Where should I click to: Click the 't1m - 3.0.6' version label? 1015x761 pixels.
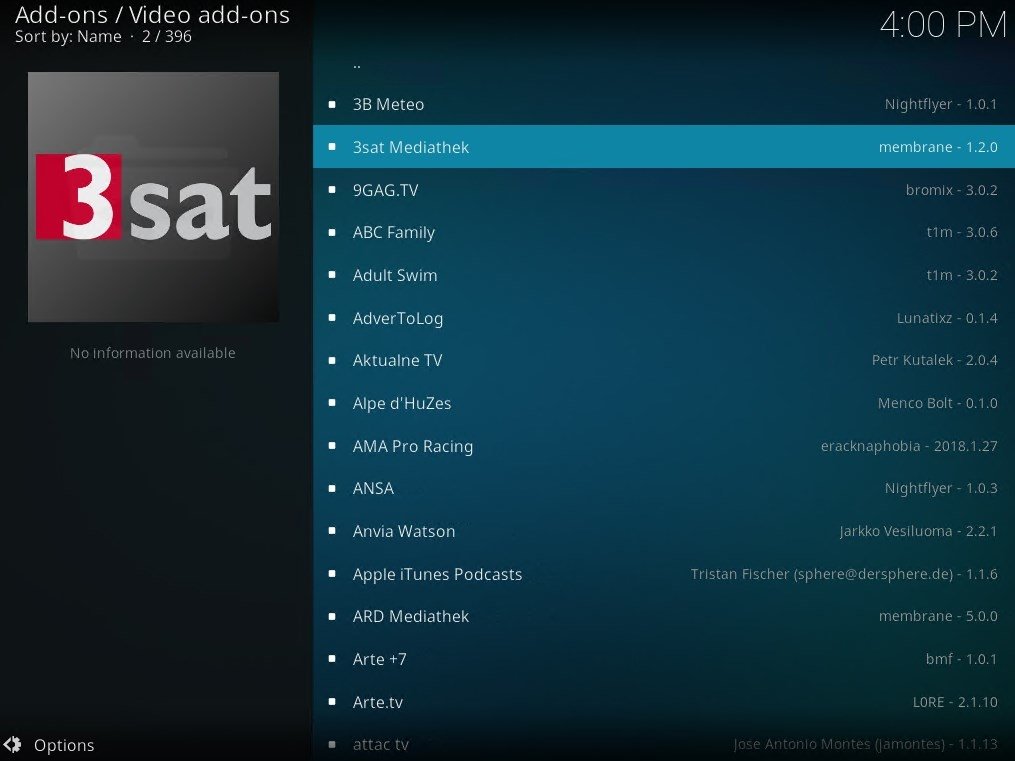(x=962, y=232)
